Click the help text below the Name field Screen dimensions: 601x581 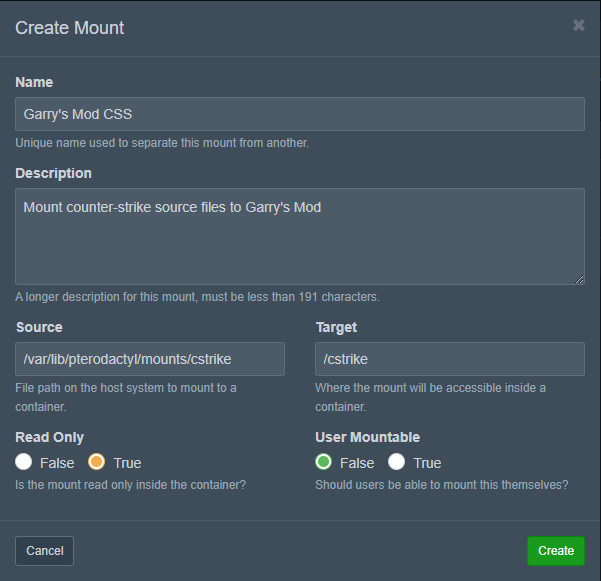pos(162,143)
